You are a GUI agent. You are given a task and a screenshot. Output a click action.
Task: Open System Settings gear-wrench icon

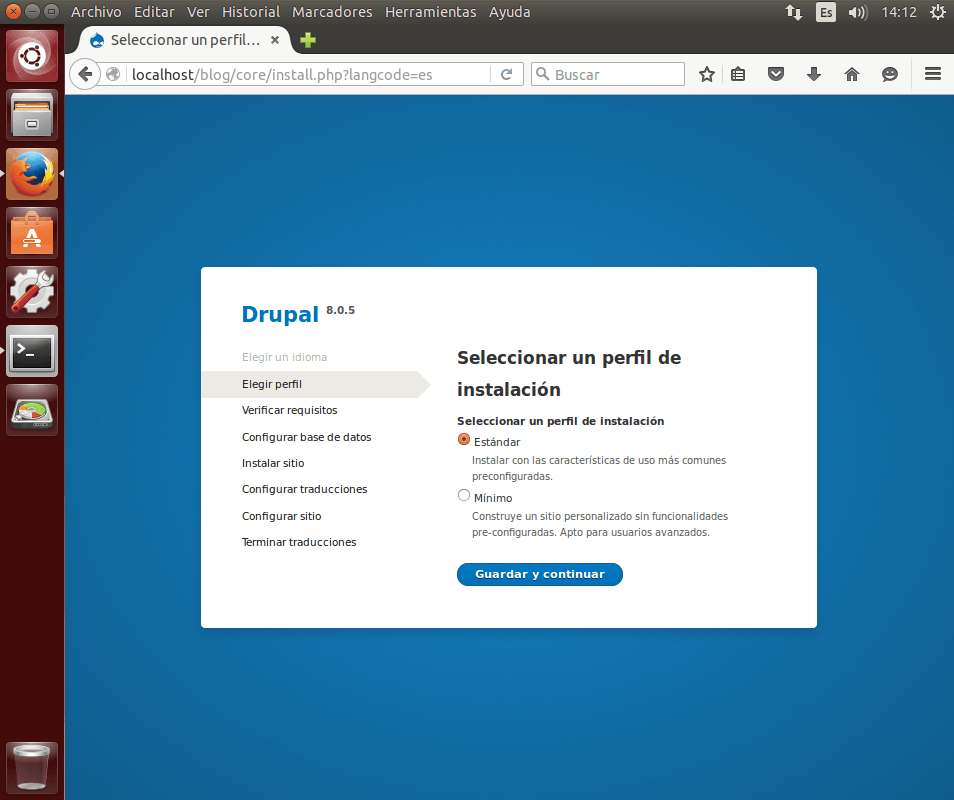click(x=32, y=292)
